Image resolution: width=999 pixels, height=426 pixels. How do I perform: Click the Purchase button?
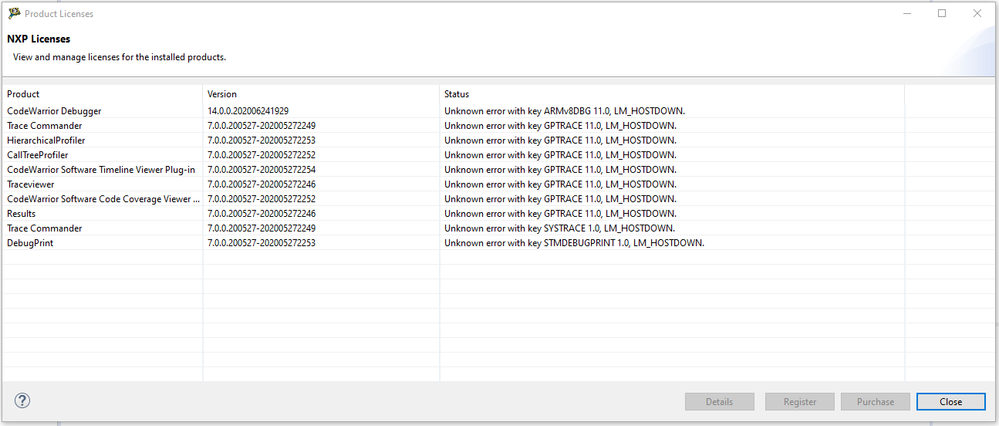point(875,402)
